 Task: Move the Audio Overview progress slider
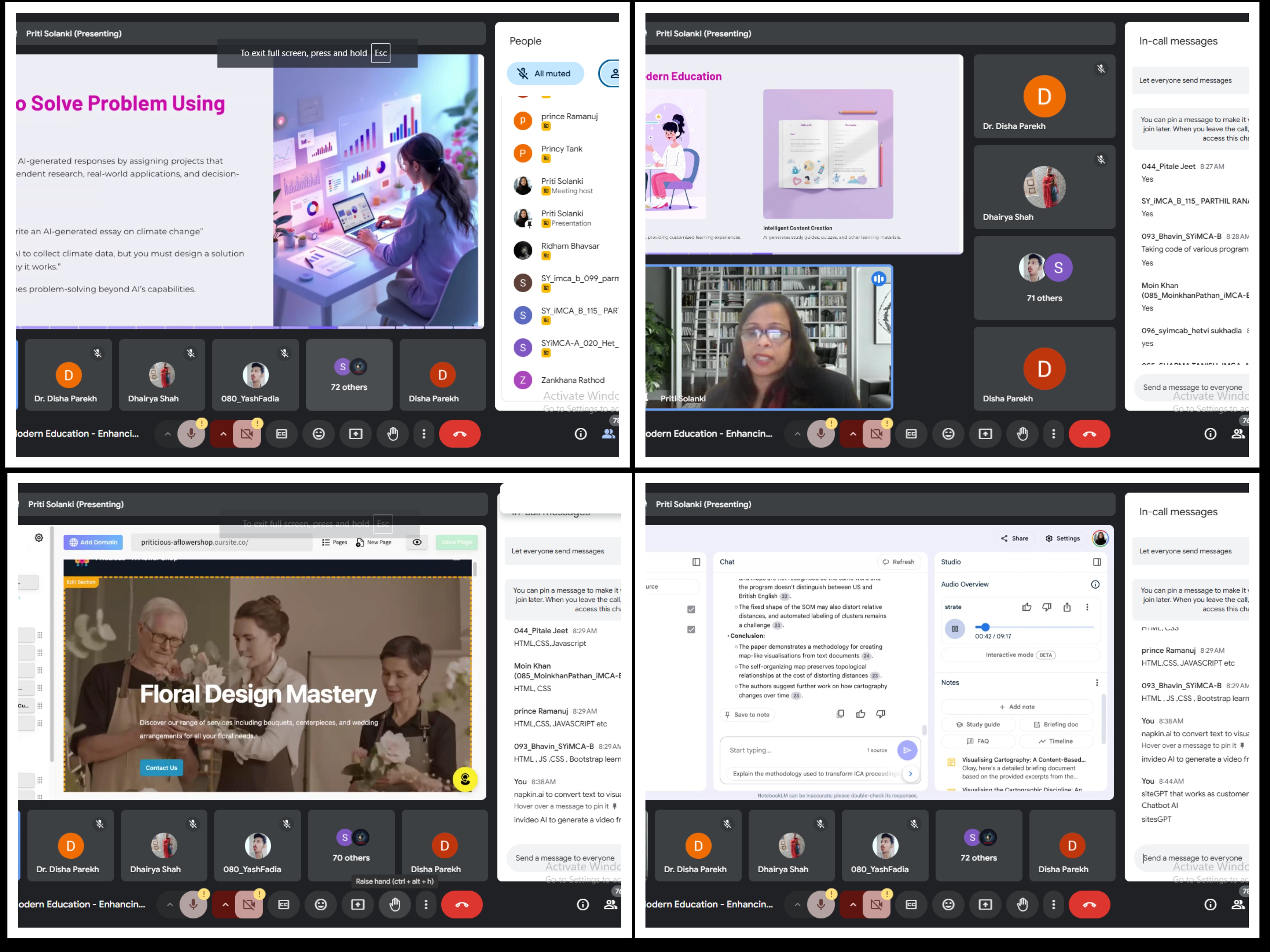[x=985, y=627]
